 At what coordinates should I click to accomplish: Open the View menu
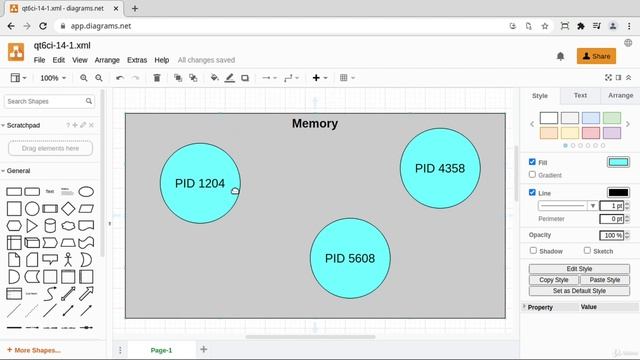[80, 60]
